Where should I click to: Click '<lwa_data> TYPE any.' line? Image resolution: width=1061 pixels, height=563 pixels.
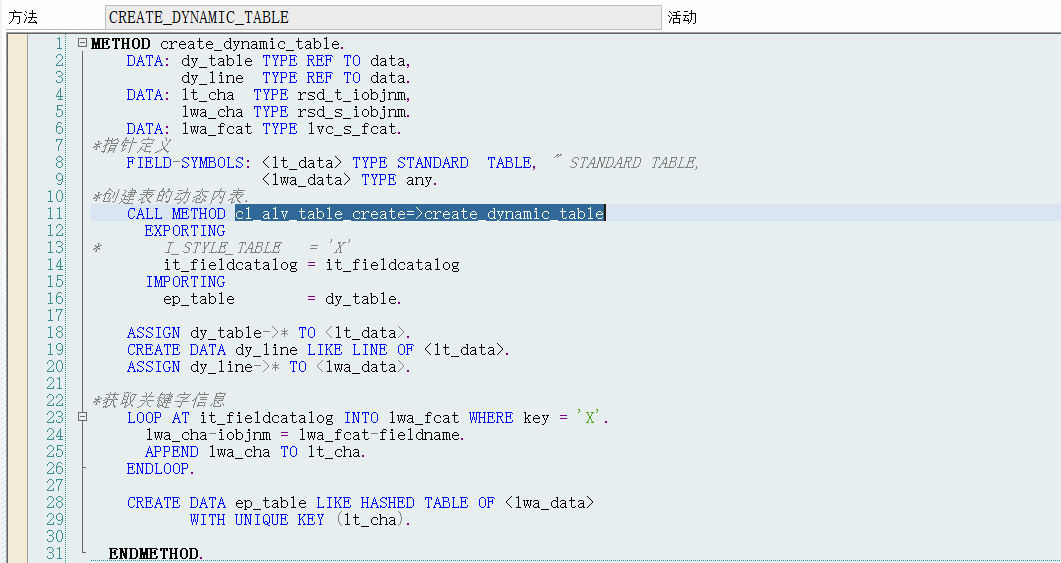(x=349, y=180)
